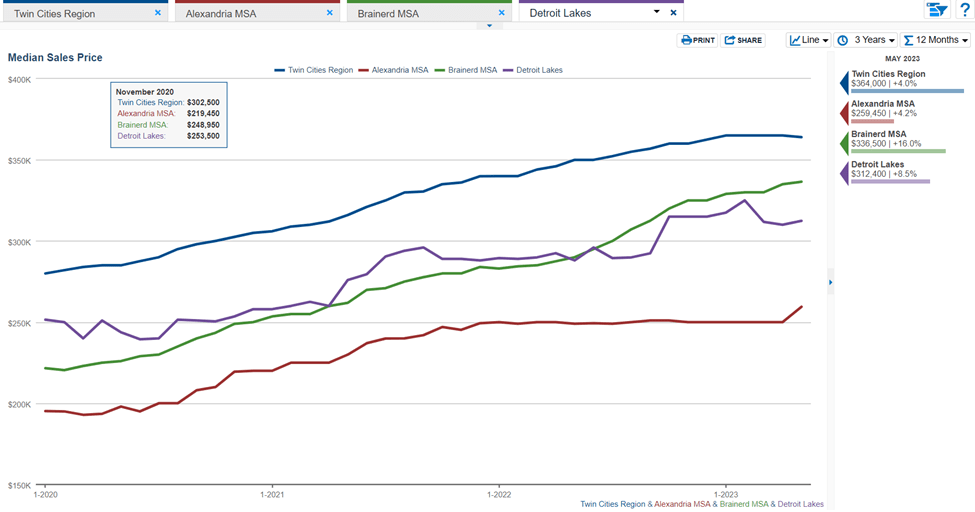
Task: Toggle Twin Cities Region series in legend
Action: (x=313, y=70)
